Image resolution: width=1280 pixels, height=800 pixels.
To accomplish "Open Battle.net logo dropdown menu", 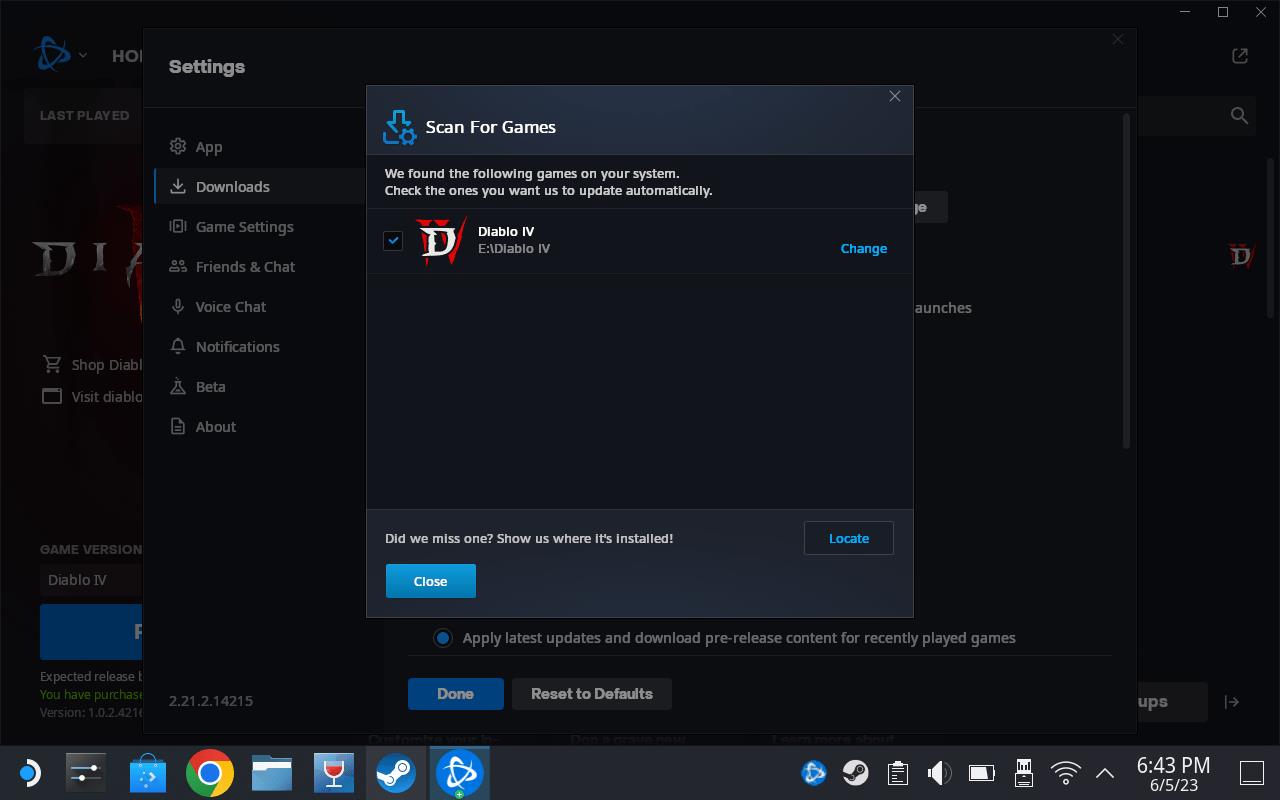I will pyautogui.click(x=60, y=56).
